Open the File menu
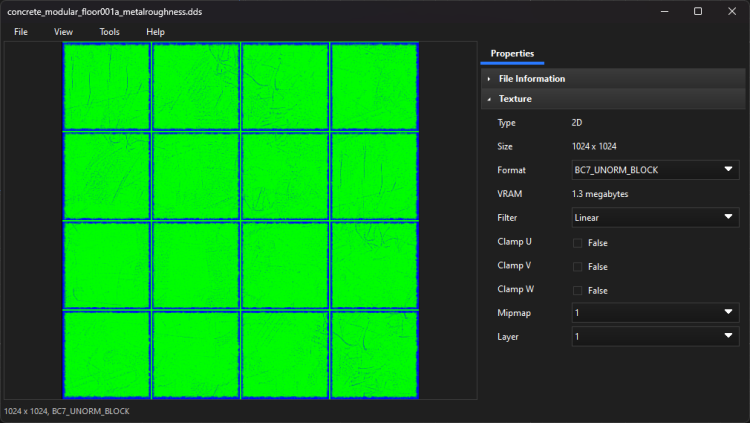Viewport: 750px width, 423px height. pos(20,32)
